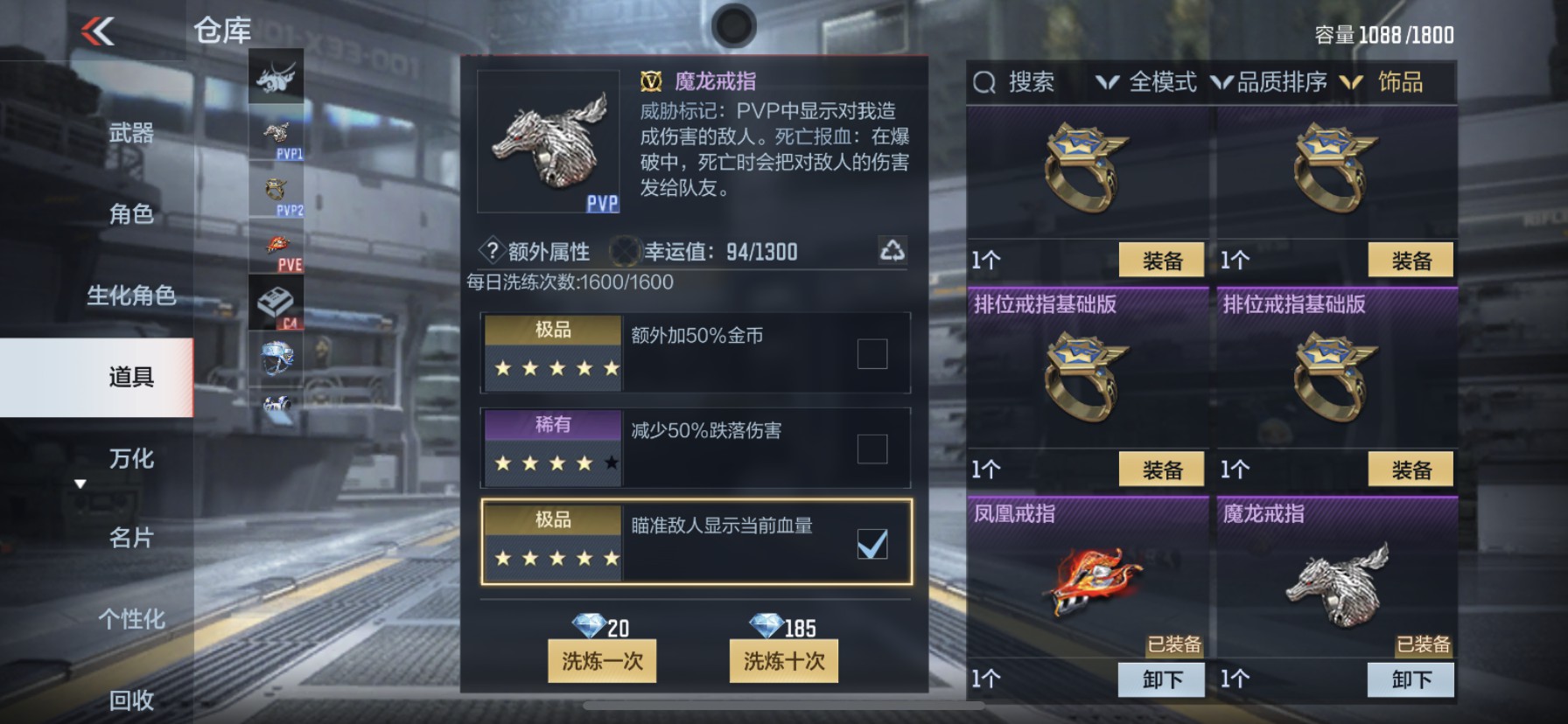This screenshot has height=724, width=1568.
Task: Uncheck the 瞄准敌人显示当前血量 checkbox
Action: [x=871, y=544]
